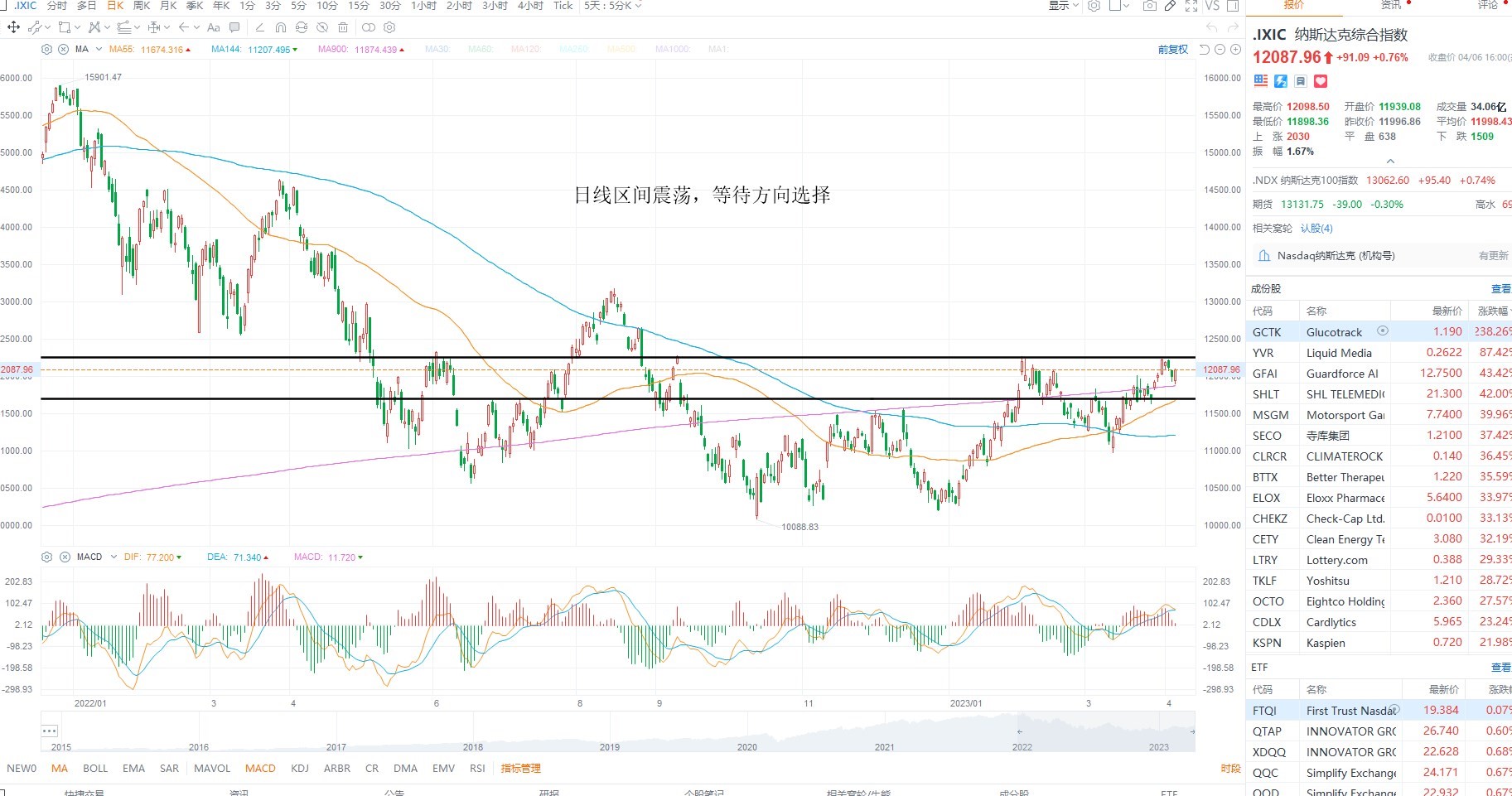
Task: Open MACD indicator settings gear
Action: click(x=46, y=557)
